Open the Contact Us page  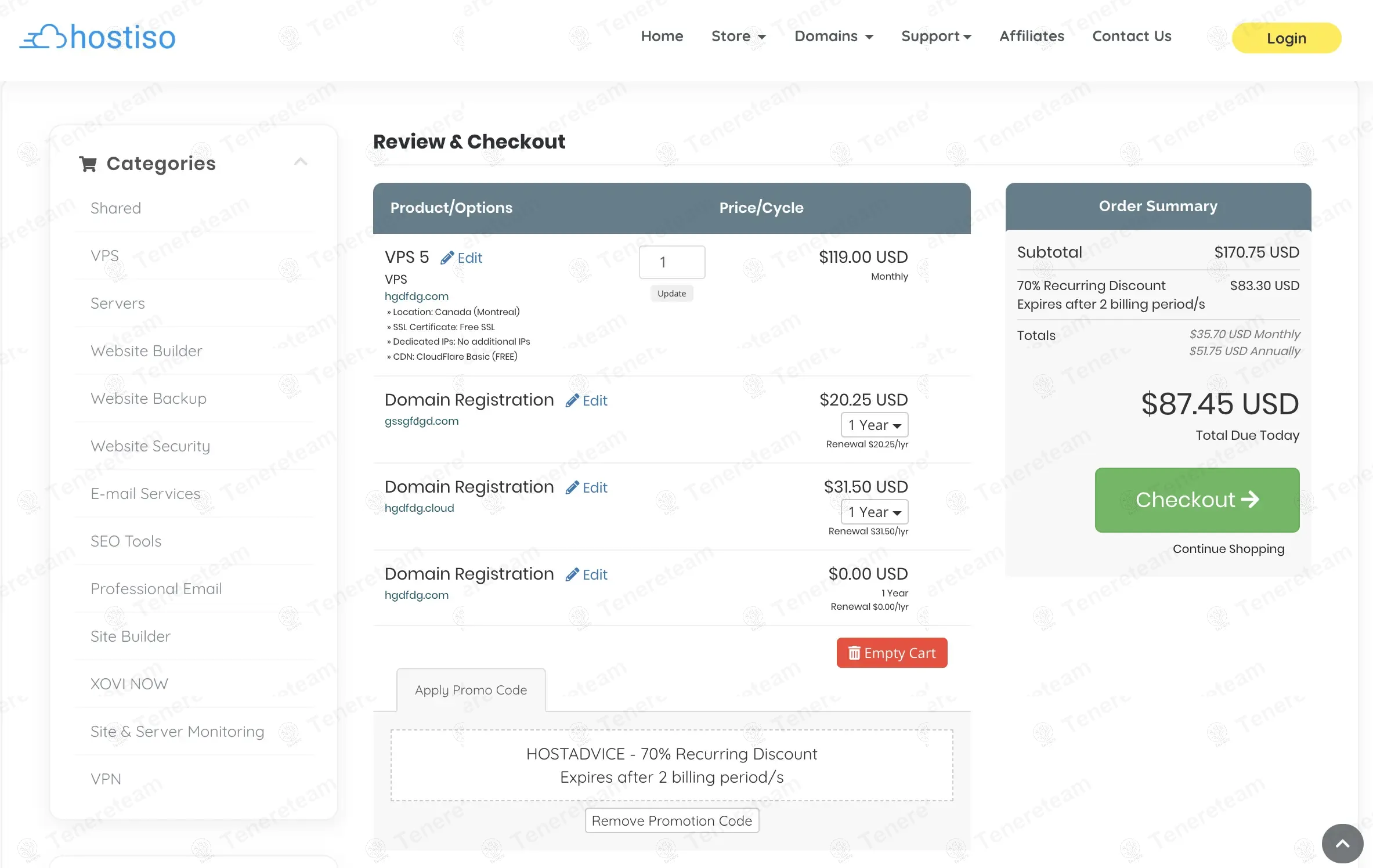coord(1132,36)
